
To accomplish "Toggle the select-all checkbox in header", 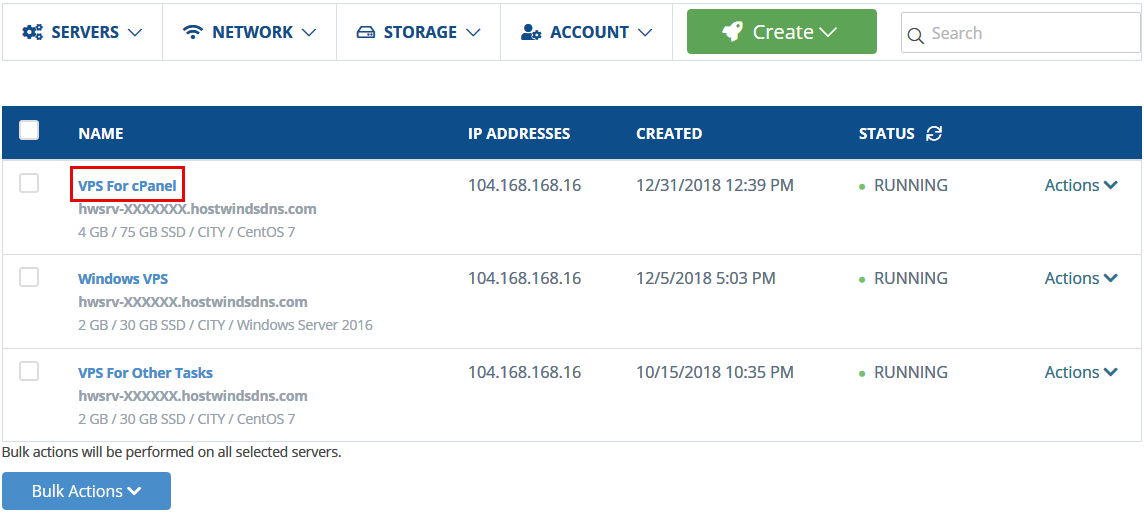I will pyautogui.click(x=29, y=131).
